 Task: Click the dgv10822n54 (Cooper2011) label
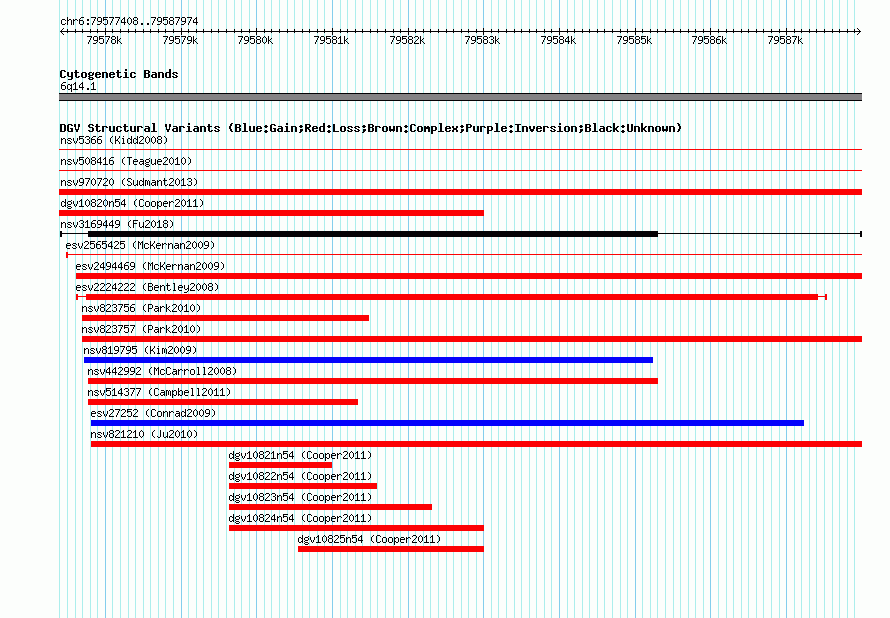pos(300,476)
